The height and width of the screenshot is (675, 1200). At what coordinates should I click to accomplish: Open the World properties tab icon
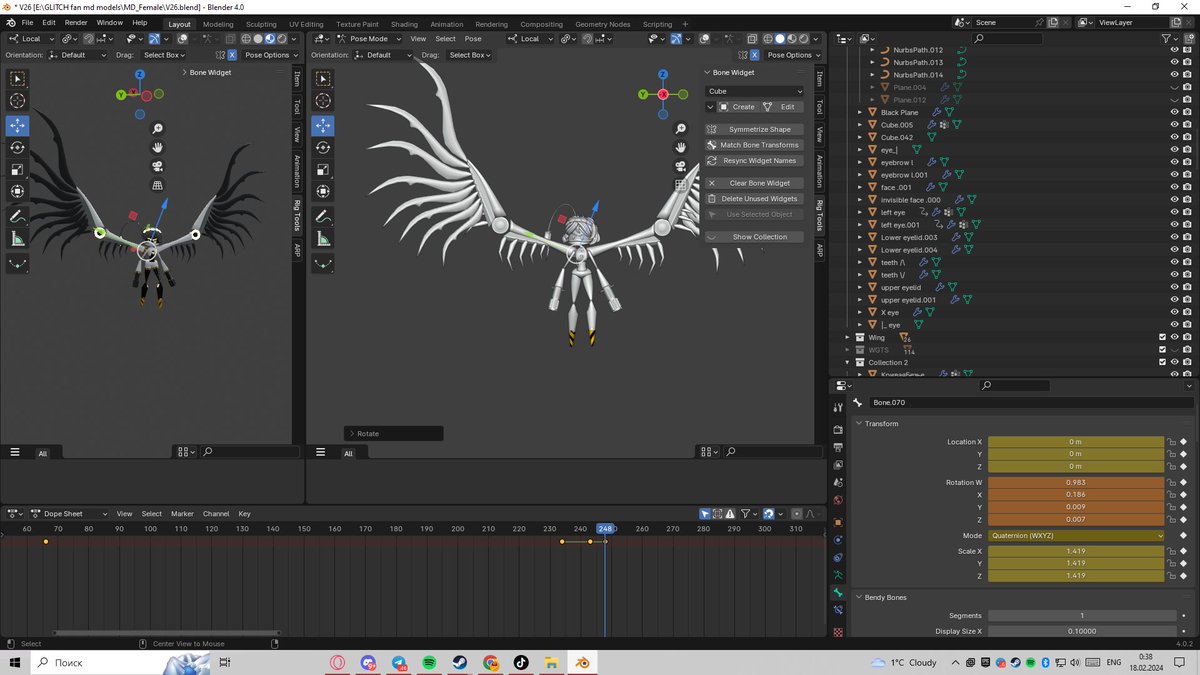tap(838, 499)
